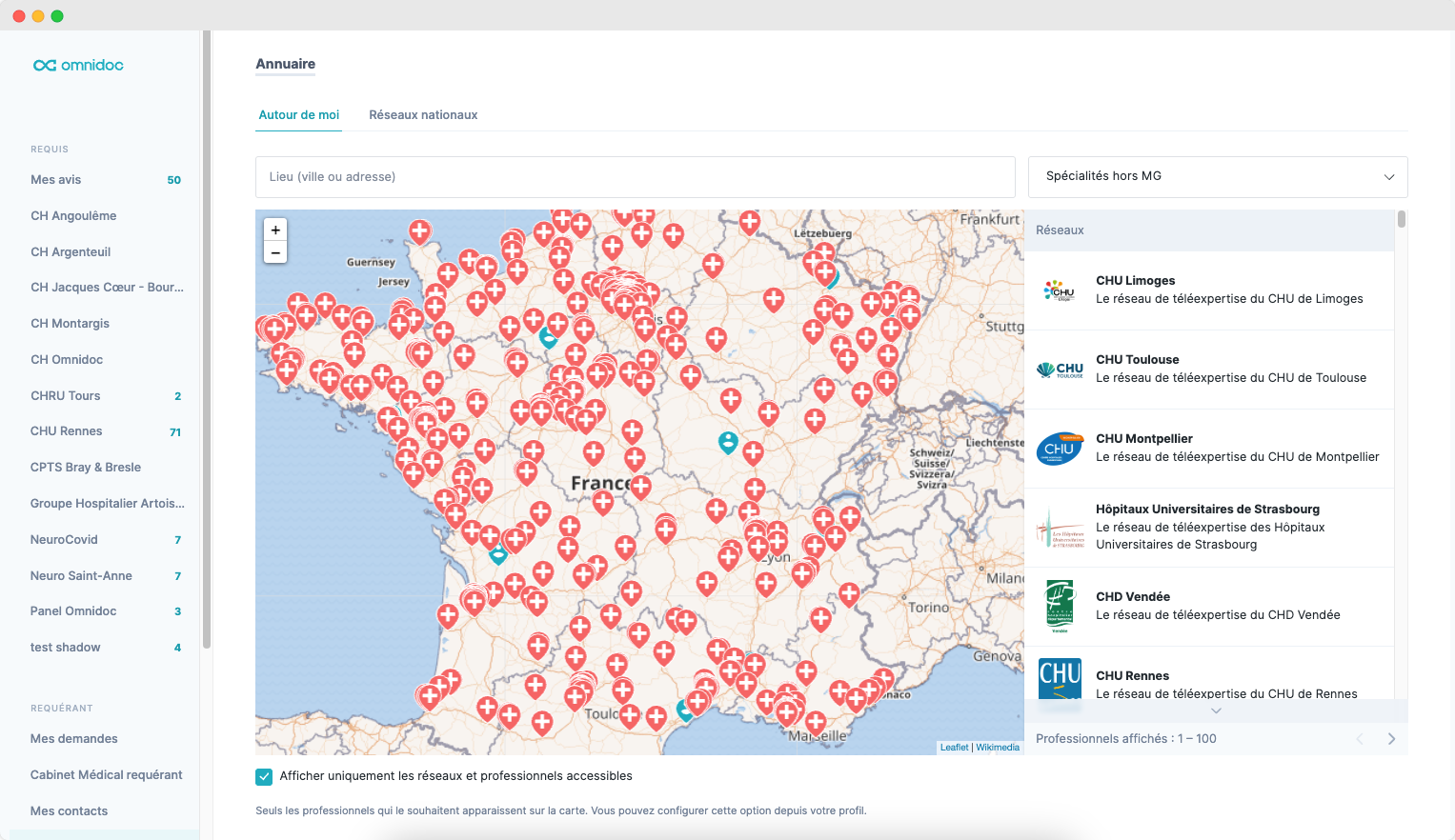
Task: Open the CHU Montpellier network logo
Action: [1060, 449]
